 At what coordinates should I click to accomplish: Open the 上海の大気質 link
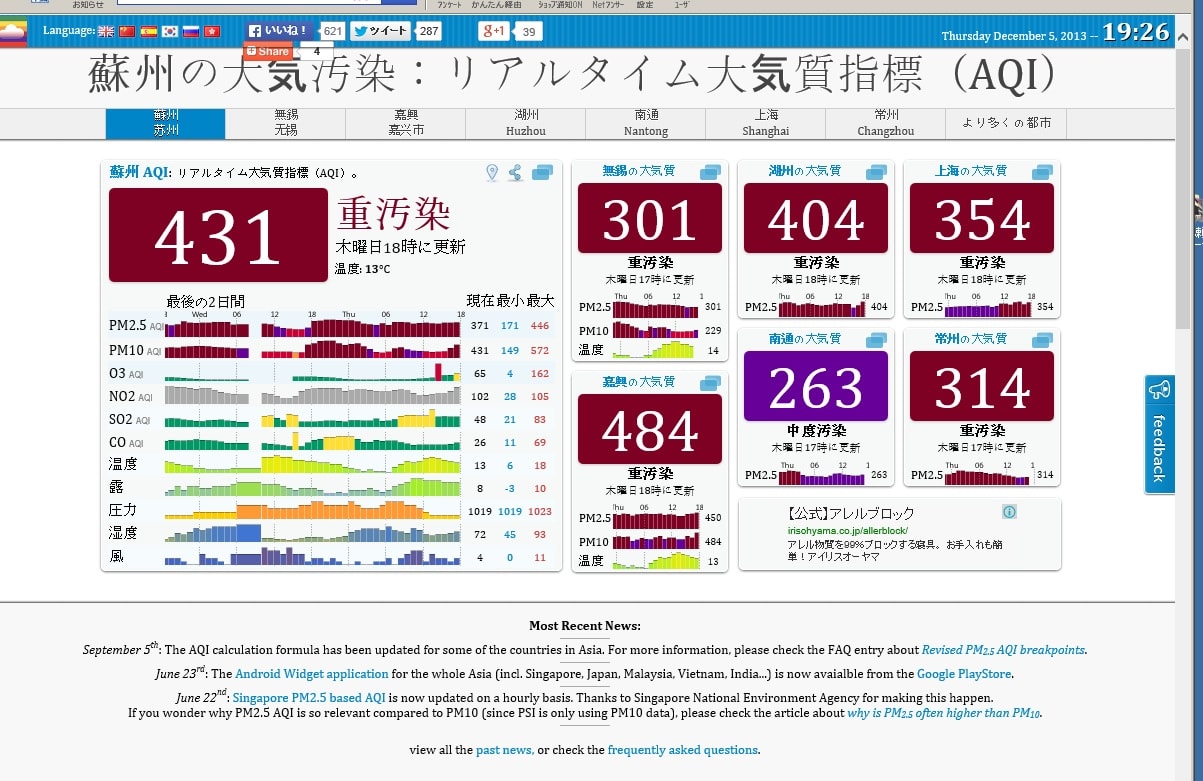971,171
